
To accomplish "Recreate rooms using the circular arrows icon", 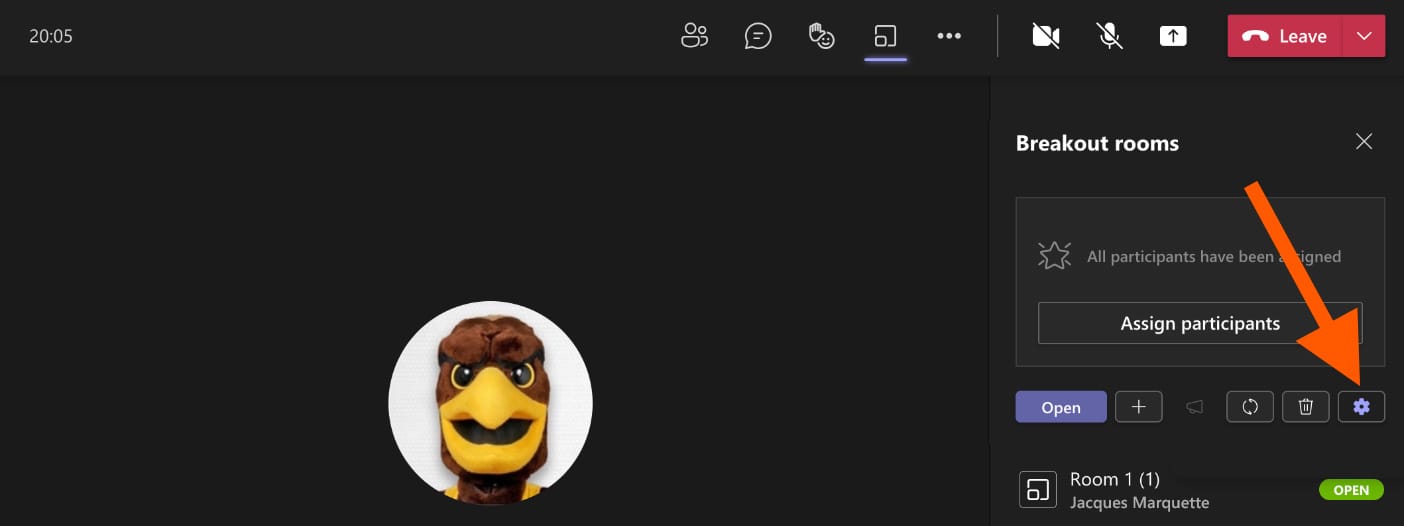I will pyautogui.click(x=1249, y=407).
